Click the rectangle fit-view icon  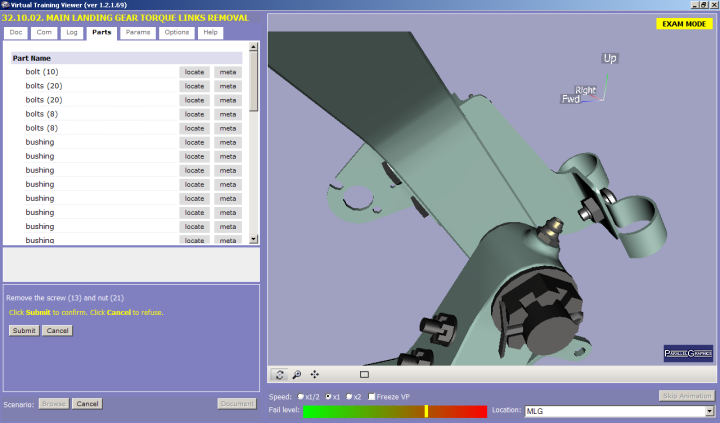[x=364, y=374]
